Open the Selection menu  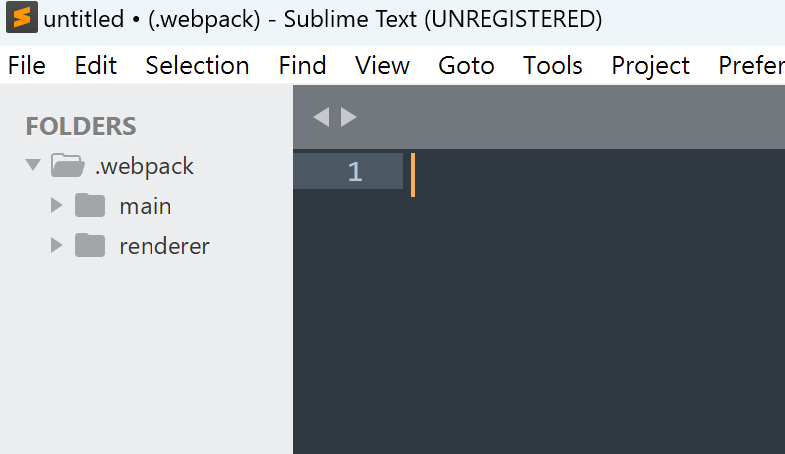[x=197, y=66]
